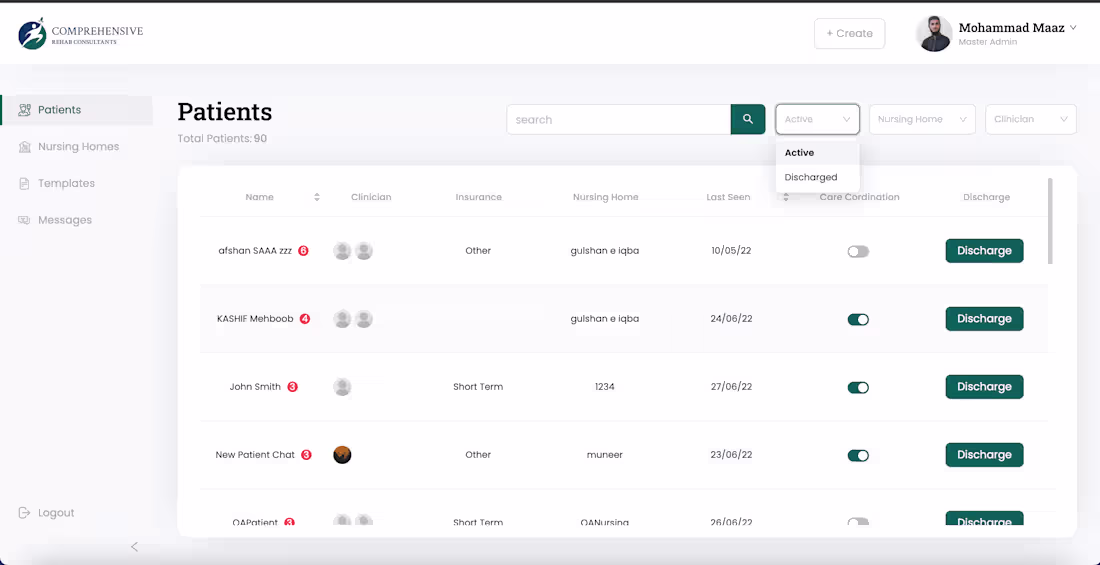Click the Messages sidebar icon
The height and width of the screenshot is (565, 1100).
click(25, 220)
